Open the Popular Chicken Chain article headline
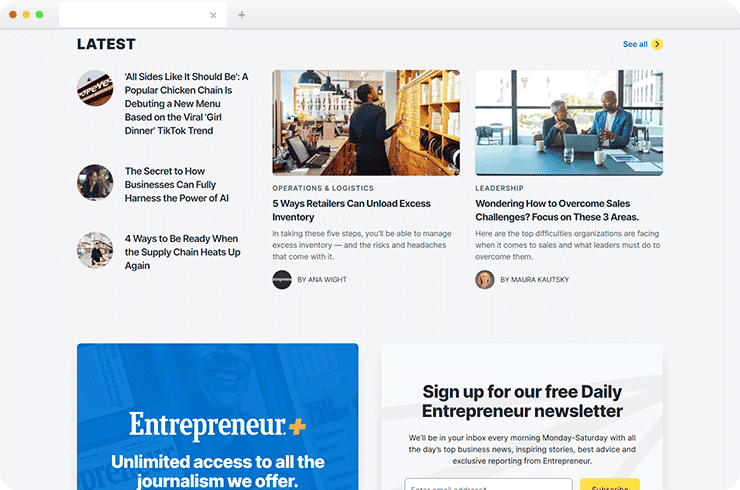The image size is (740, 490). click(x=186, y=103)
